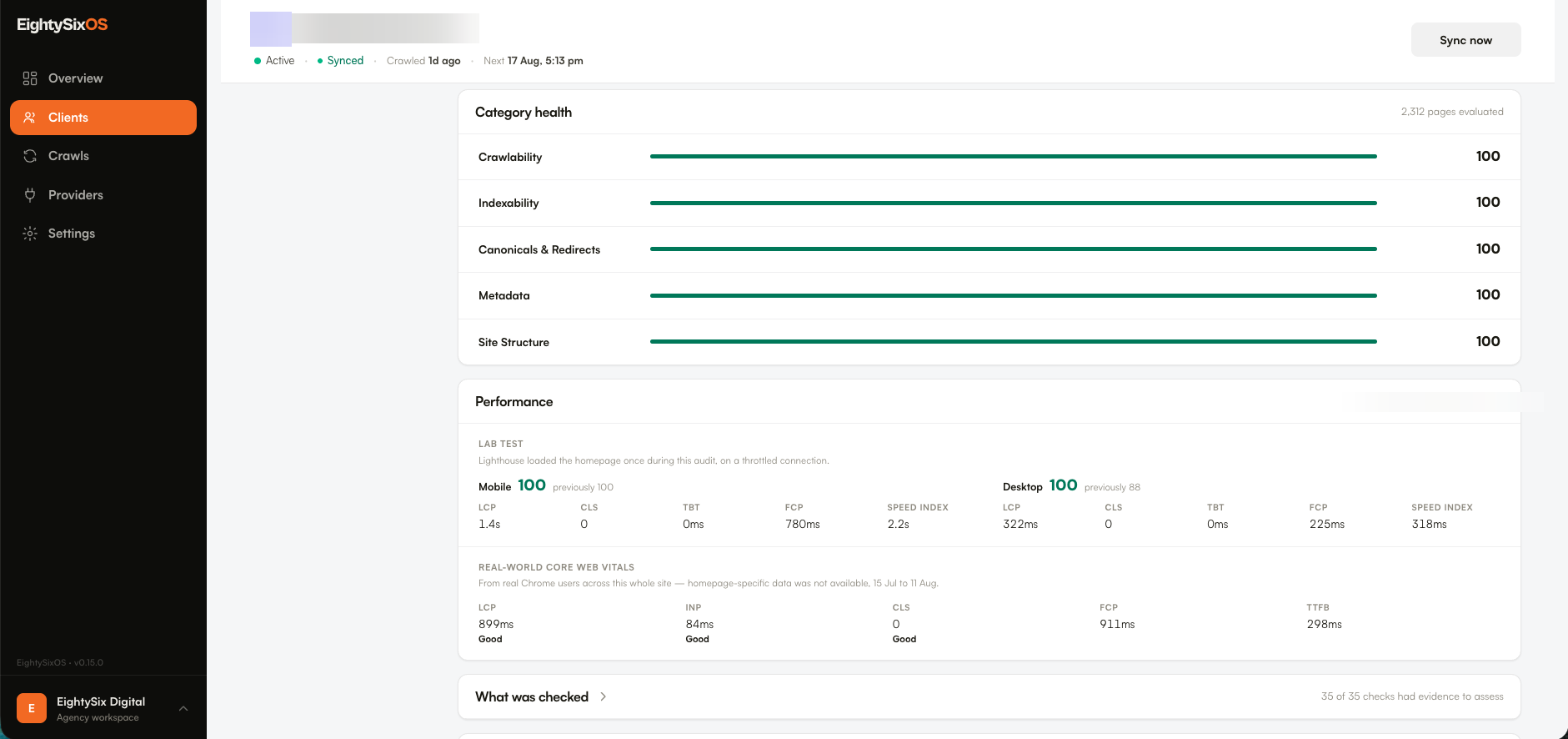1568x739 pixels.
Task: Click the 35 of 35 checks text
Action: tap(1412, 696)
